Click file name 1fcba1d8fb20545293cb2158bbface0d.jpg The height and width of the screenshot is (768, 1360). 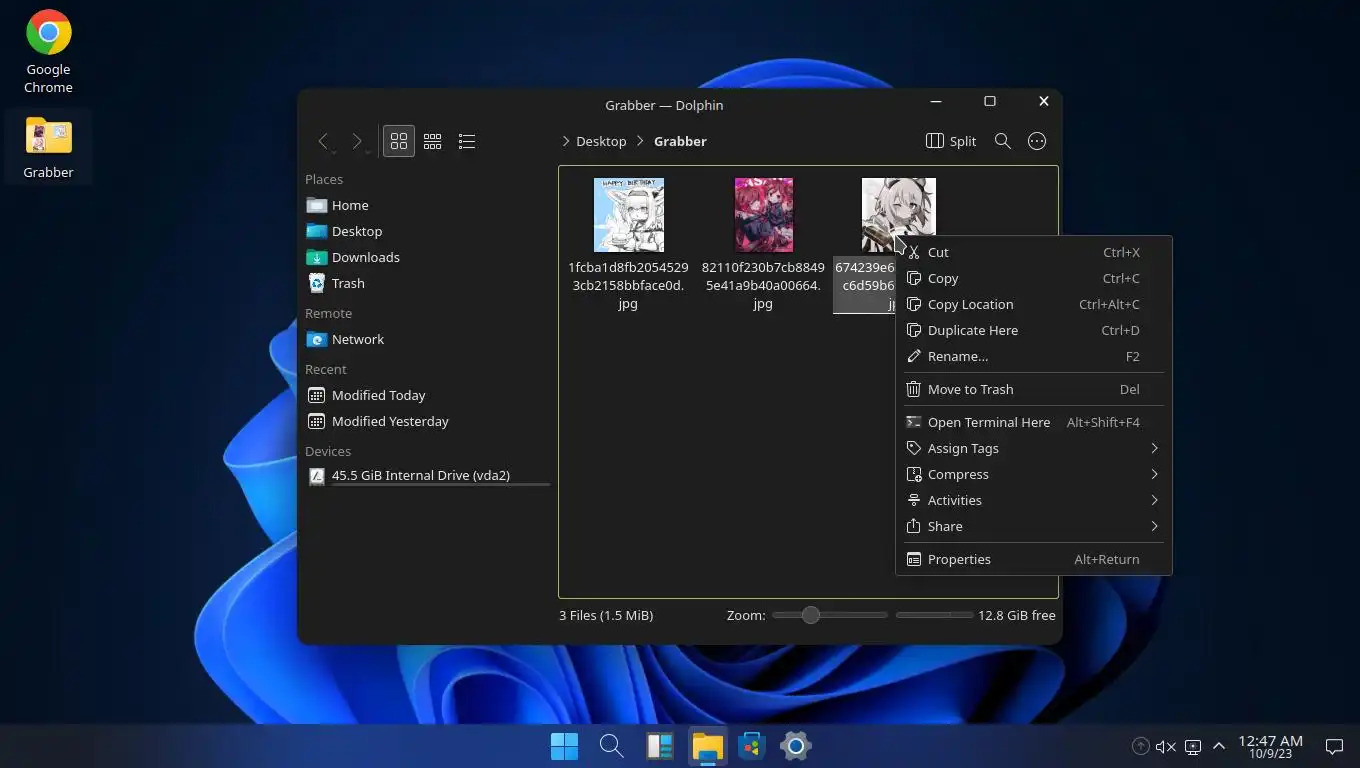628,285
